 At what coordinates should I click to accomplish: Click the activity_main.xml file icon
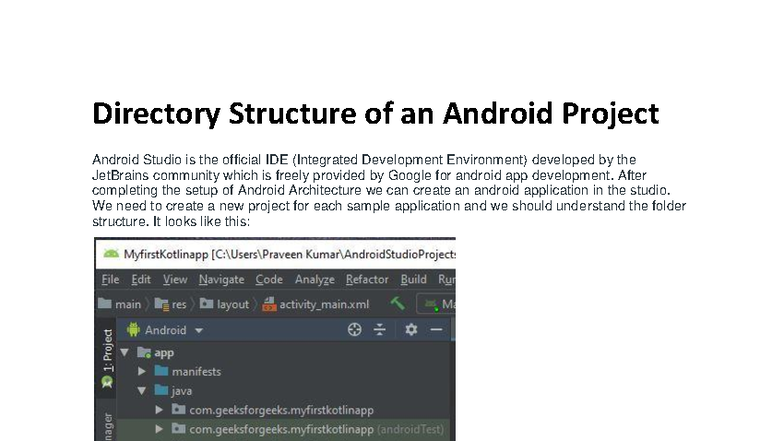tap(270, 304)
